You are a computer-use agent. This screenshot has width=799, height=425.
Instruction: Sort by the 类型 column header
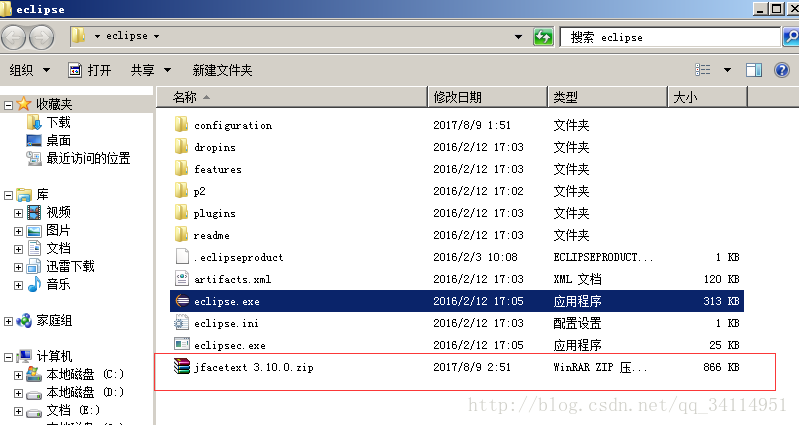pyautogui.click(x=607, y=97)
